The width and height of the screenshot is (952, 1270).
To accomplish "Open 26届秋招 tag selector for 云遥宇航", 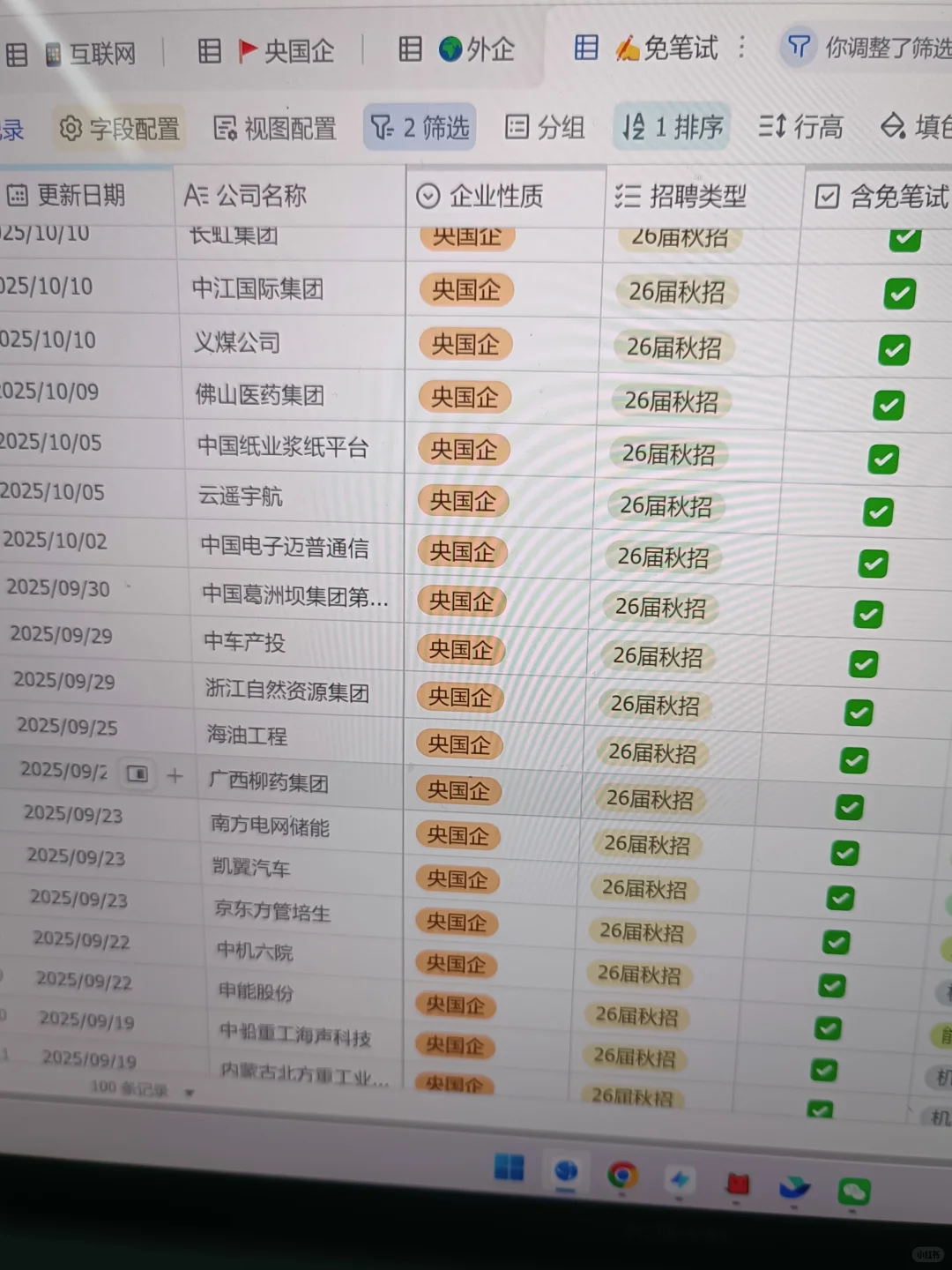I will tap(666, 506).
